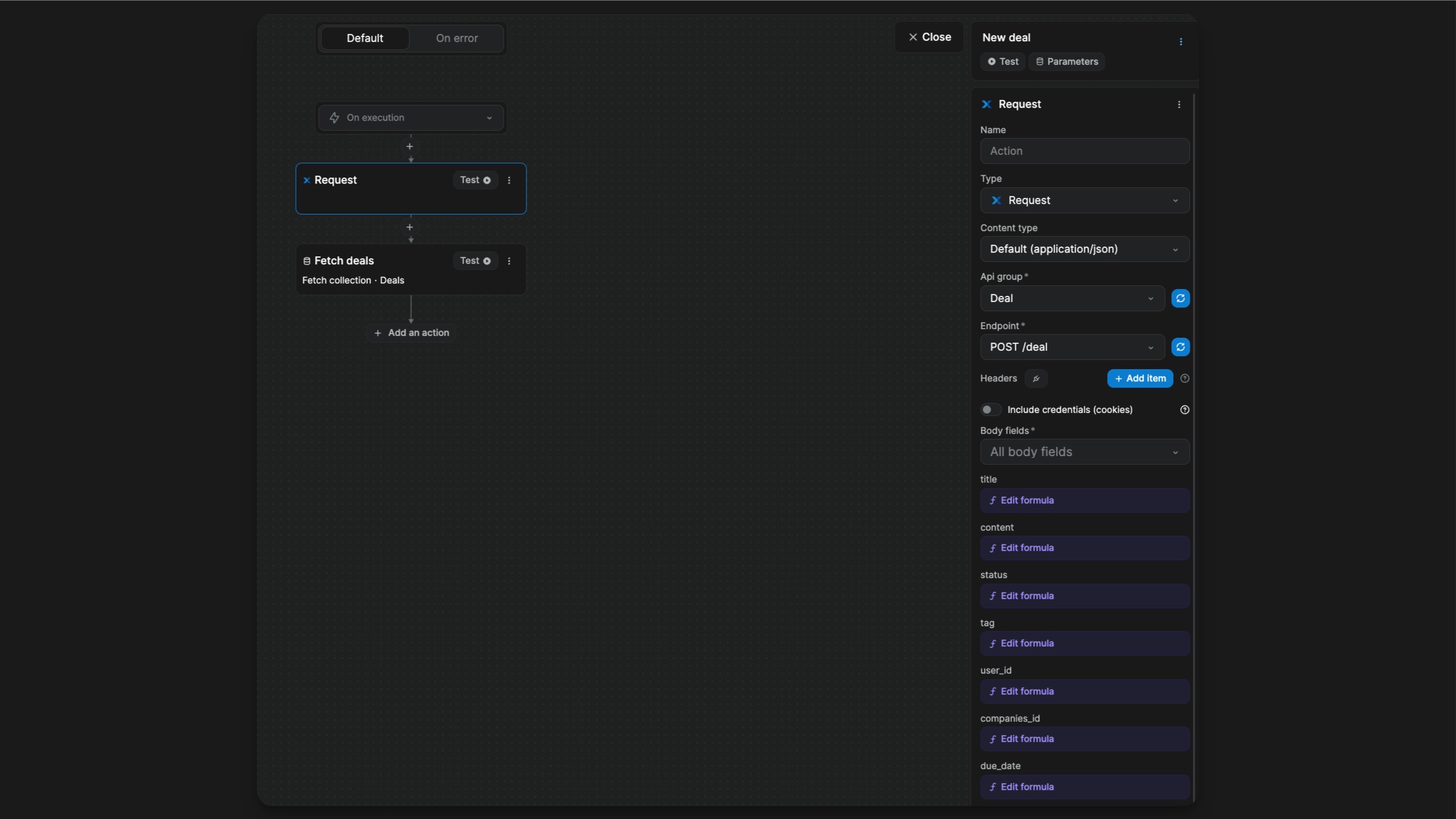Open the New deal panel options menu
This screenshot has width=1456, height=819.
click(1180, 41)
